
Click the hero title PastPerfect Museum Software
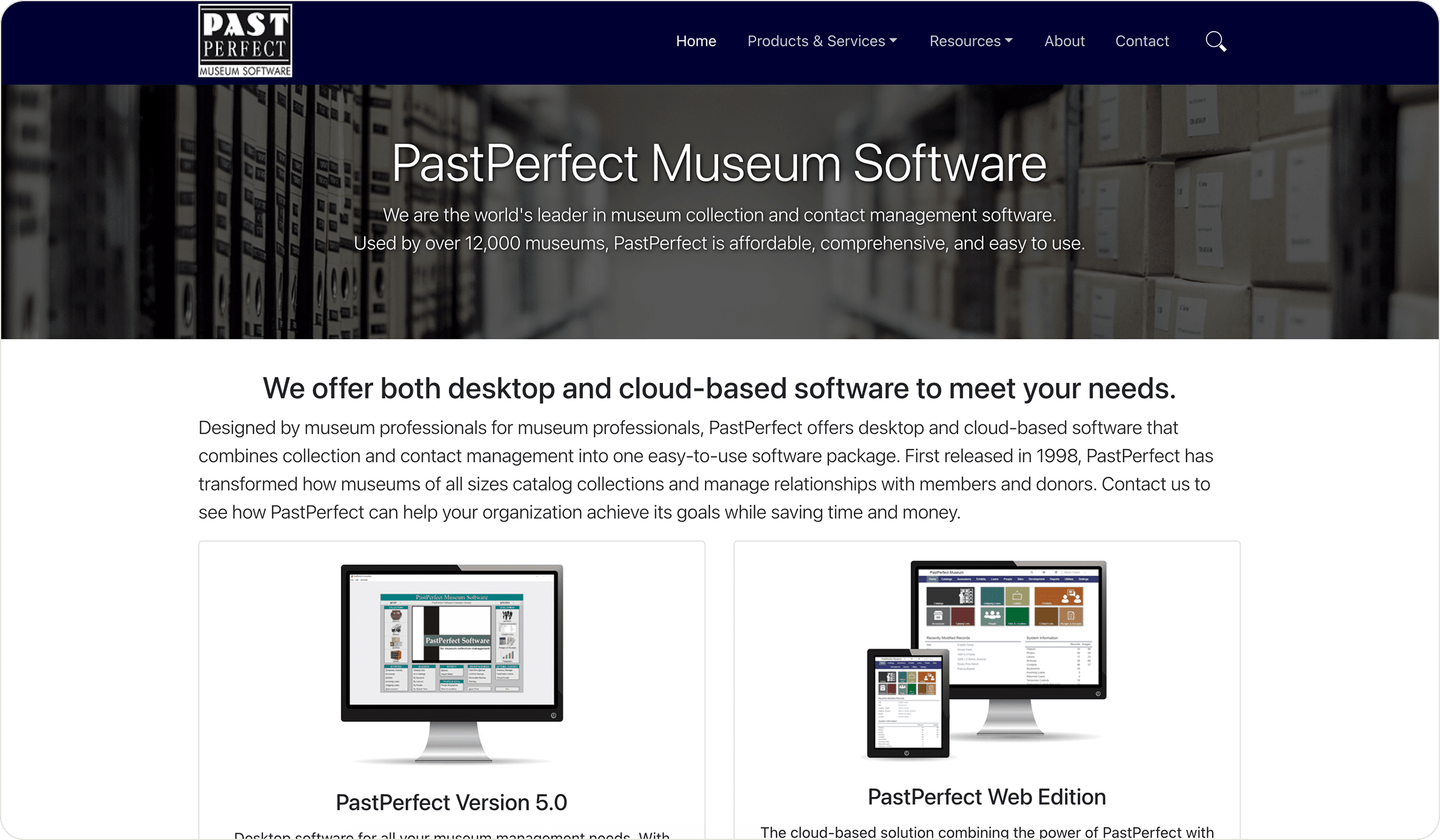coord(719,163)
